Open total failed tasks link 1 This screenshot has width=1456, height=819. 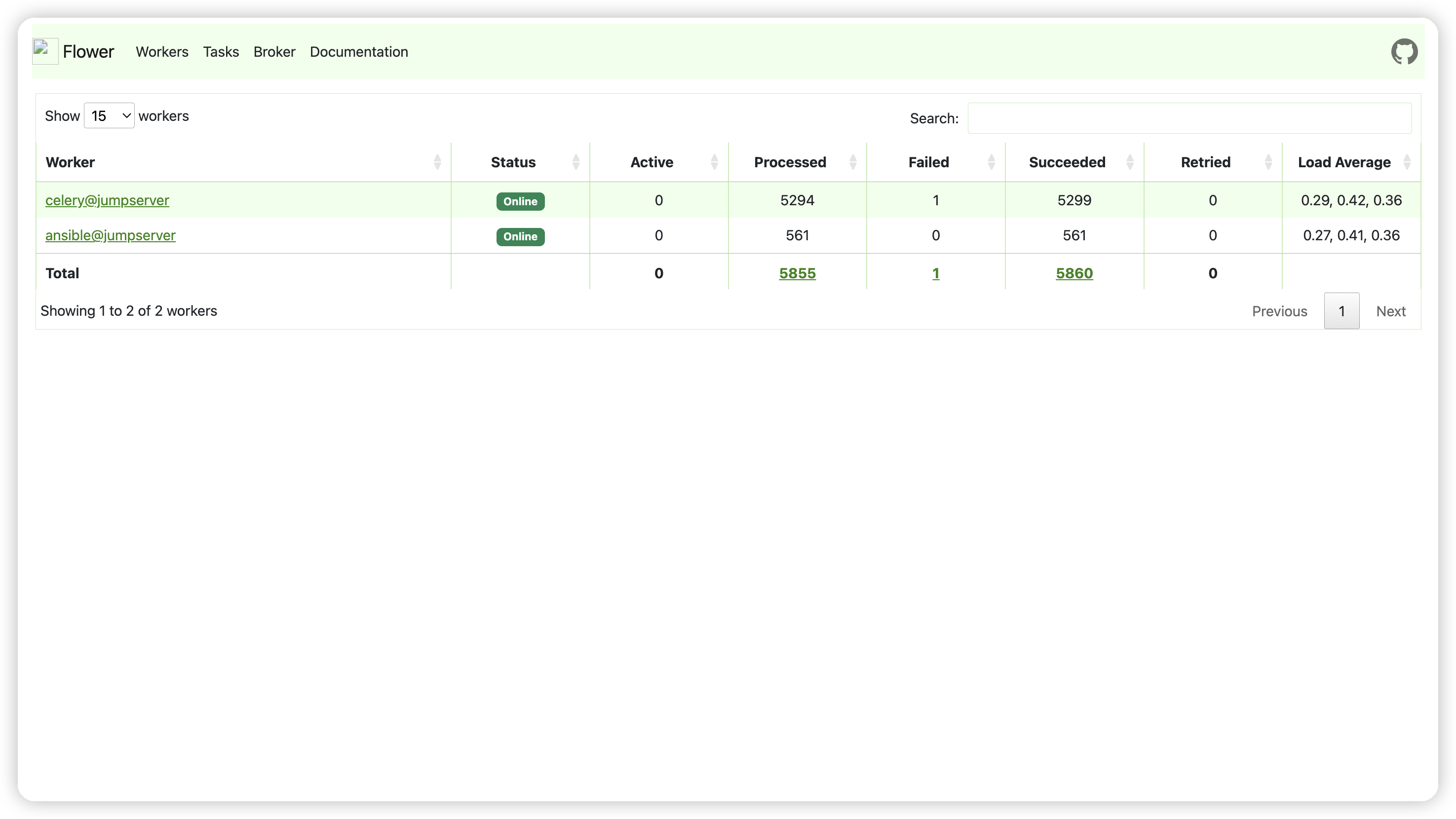[935, 273]
